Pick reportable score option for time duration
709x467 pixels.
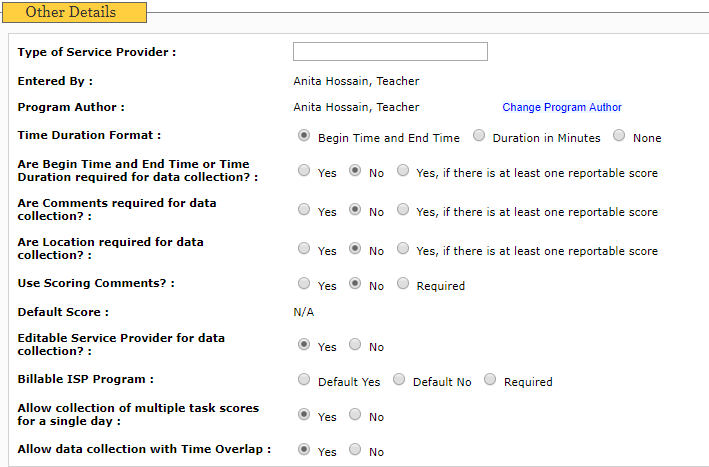click(403, 170)
